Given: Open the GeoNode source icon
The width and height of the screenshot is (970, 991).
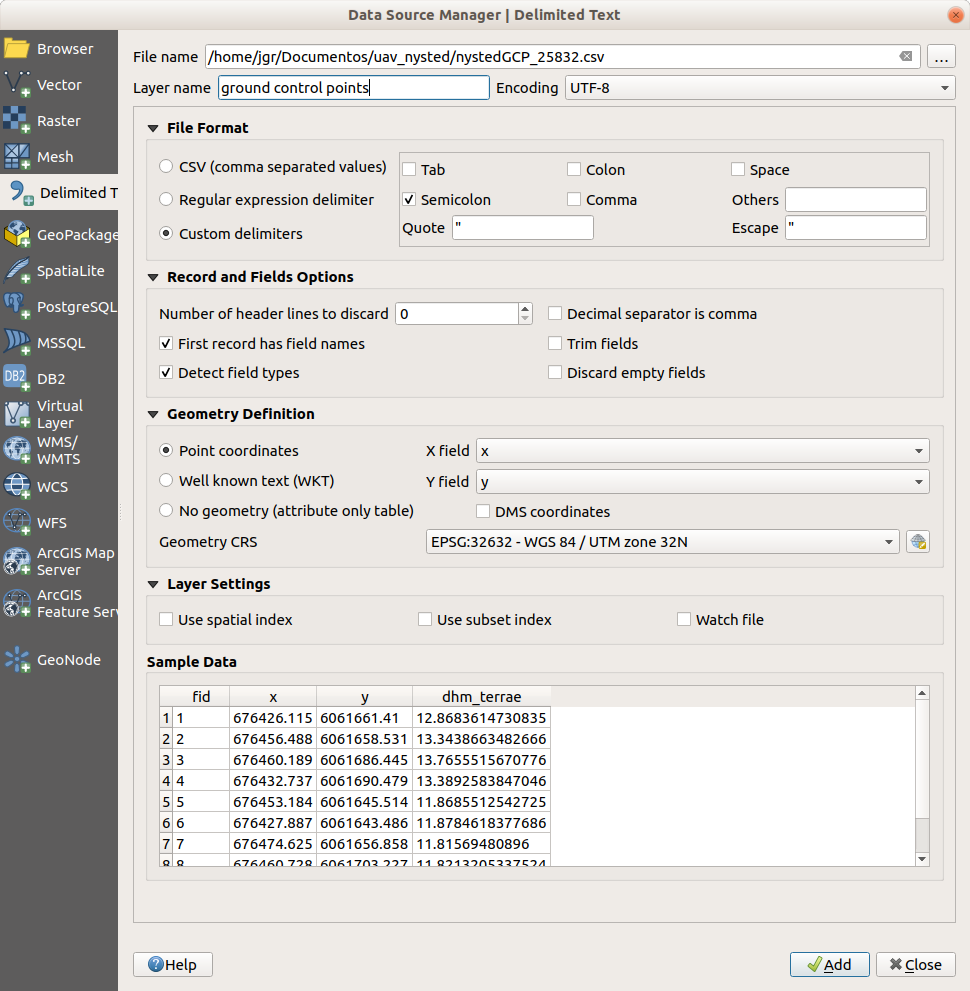Looking at the screenshot, I should coord(17,660).
